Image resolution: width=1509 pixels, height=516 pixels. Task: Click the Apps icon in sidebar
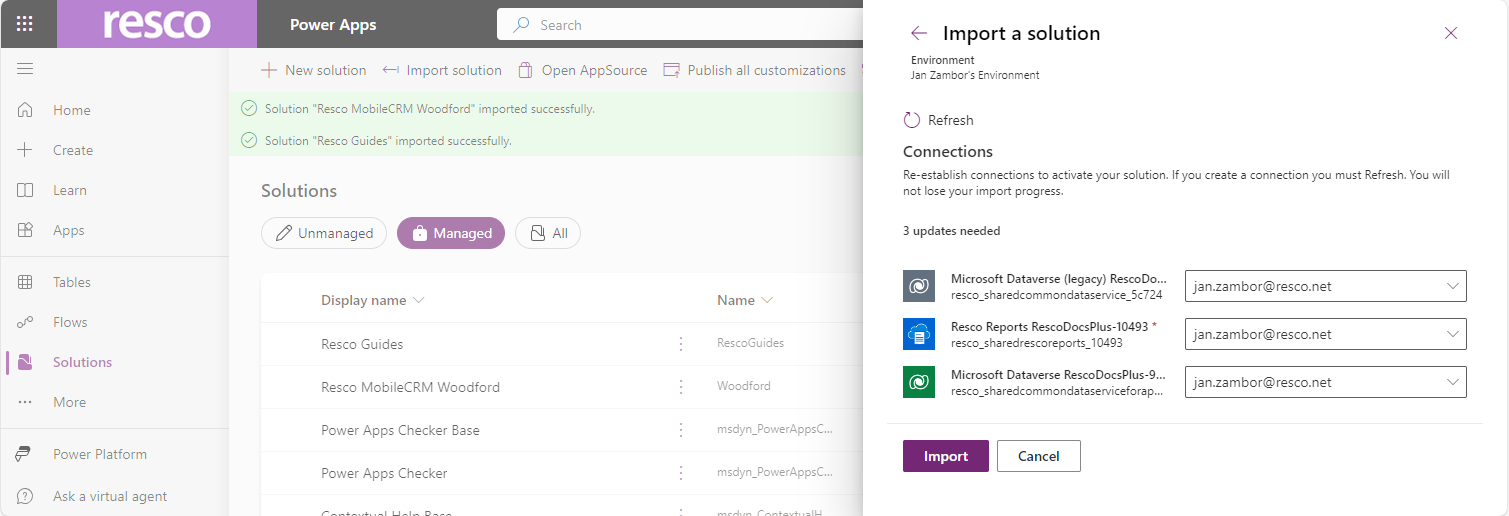[x=26, y=230]
